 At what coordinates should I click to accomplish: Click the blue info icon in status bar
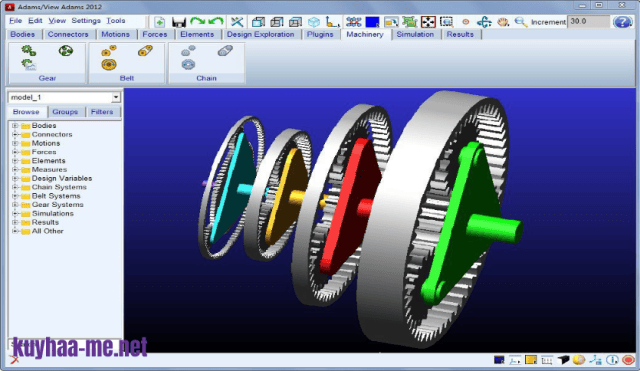[x=612, y=360]
